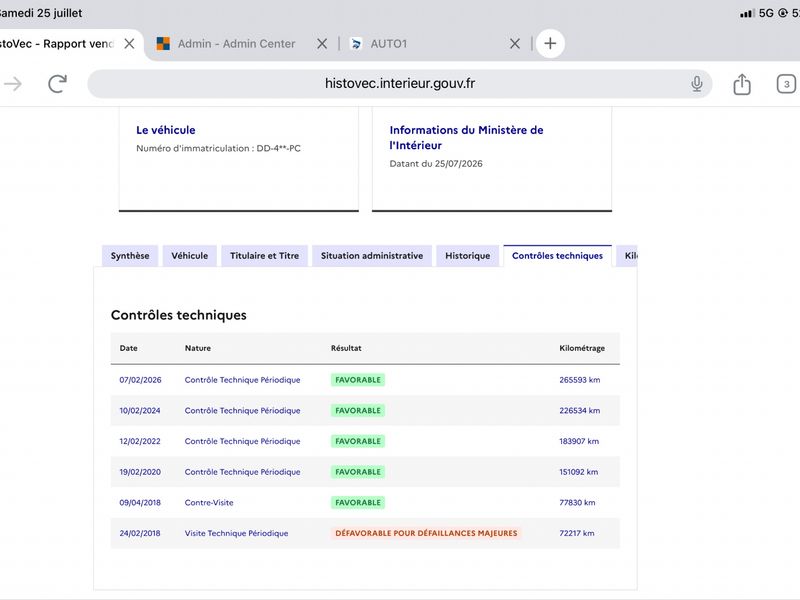Click the date 19/02/2020
800x600 pixels.
[x=140, y=472]
